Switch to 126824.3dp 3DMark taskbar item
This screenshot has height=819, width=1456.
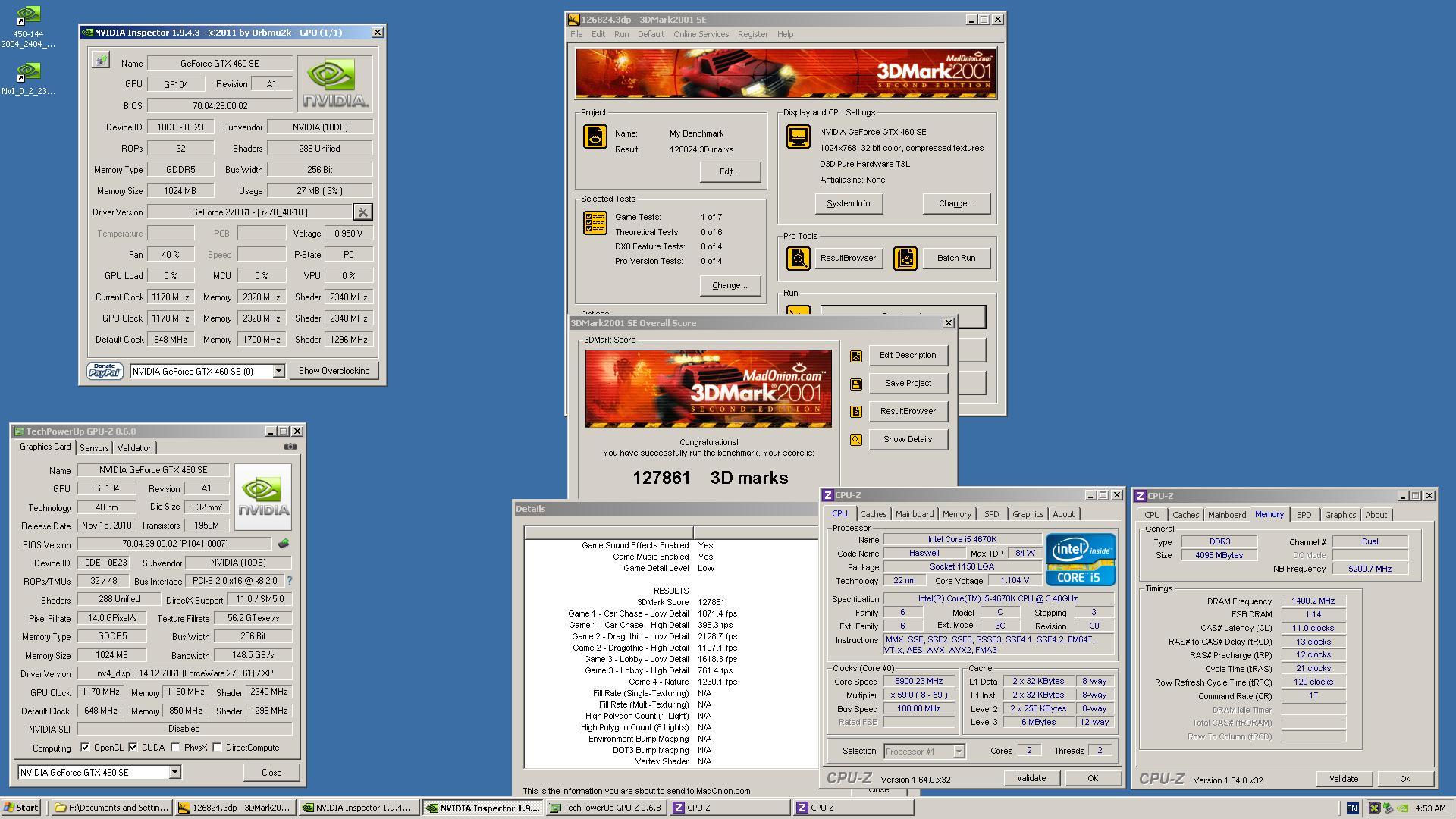[234, 808]
